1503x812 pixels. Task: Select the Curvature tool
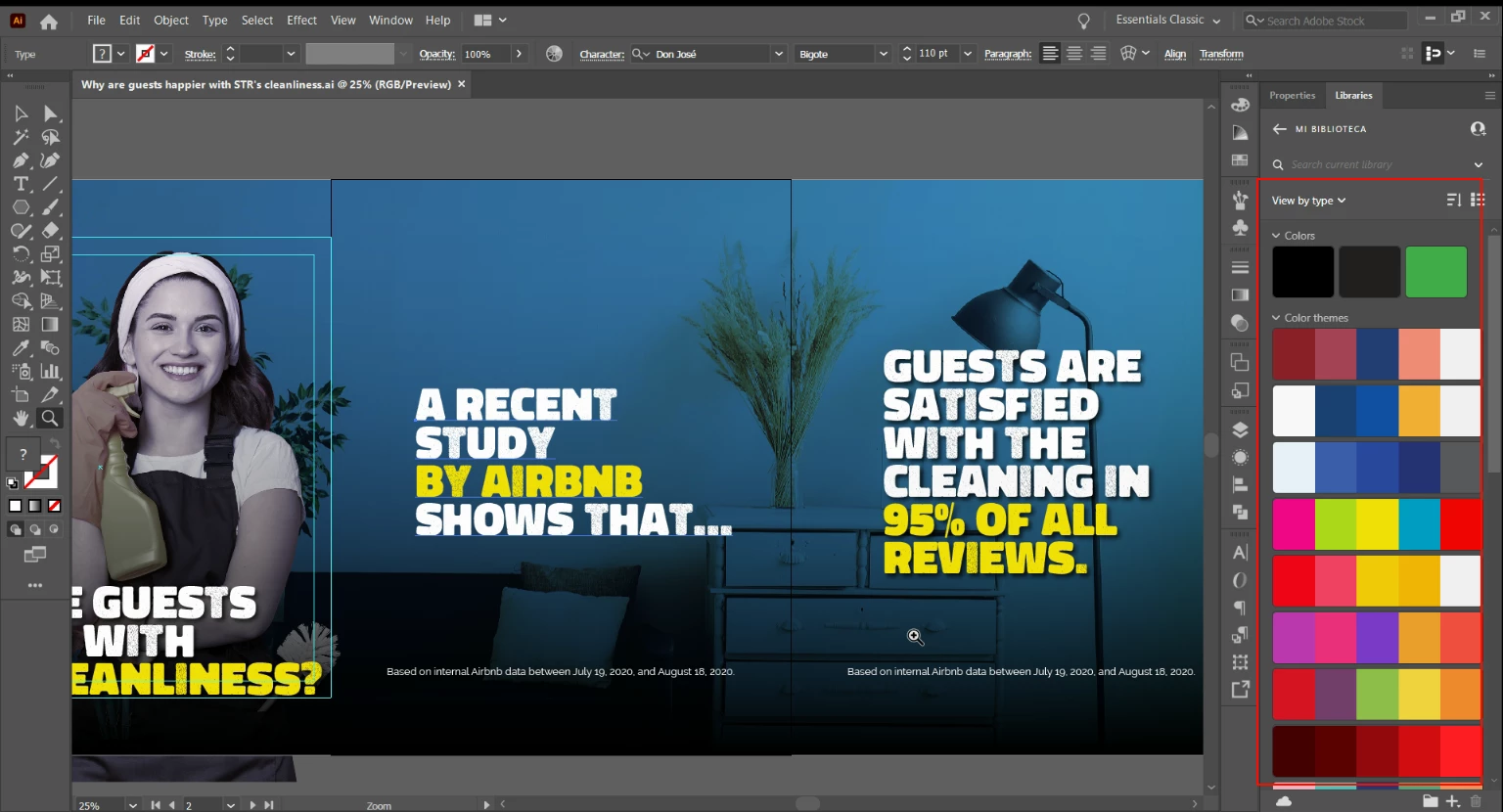pyautogui.click(x=51, y=160)
